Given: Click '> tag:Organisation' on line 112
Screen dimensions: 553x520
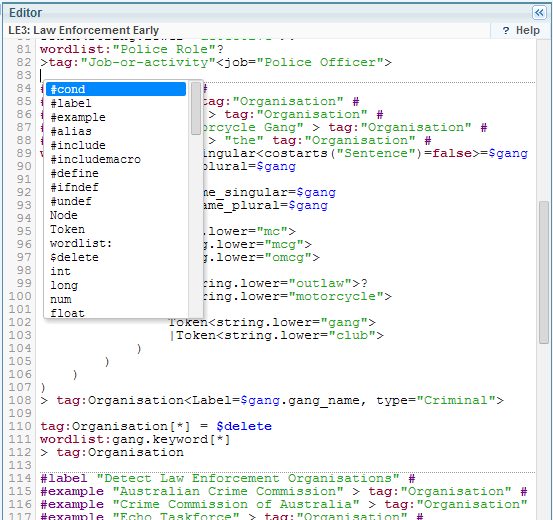Looking at the screenshot, I should [112, 452].
